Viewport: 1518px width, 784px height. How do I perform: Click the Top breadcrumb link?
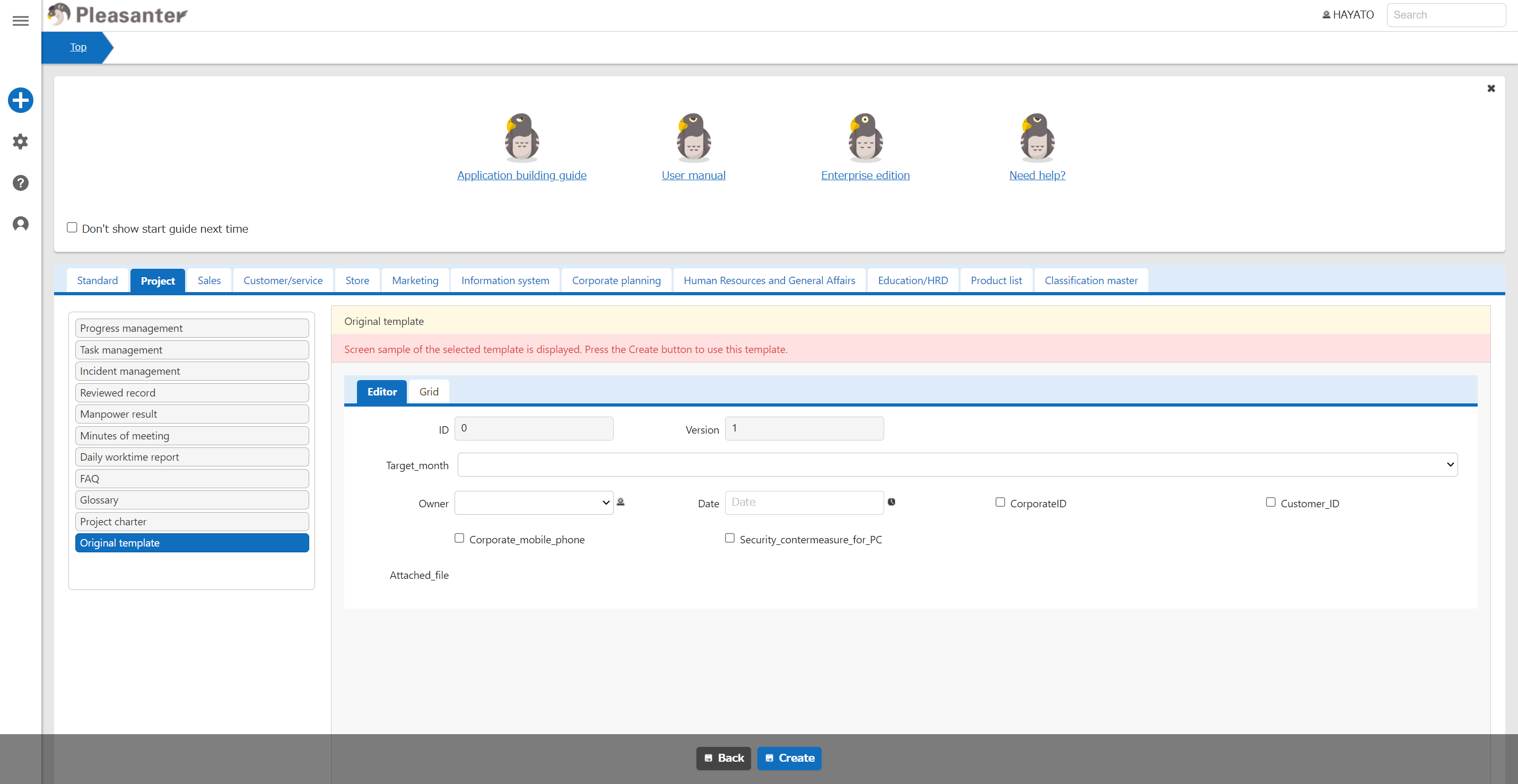78,47
